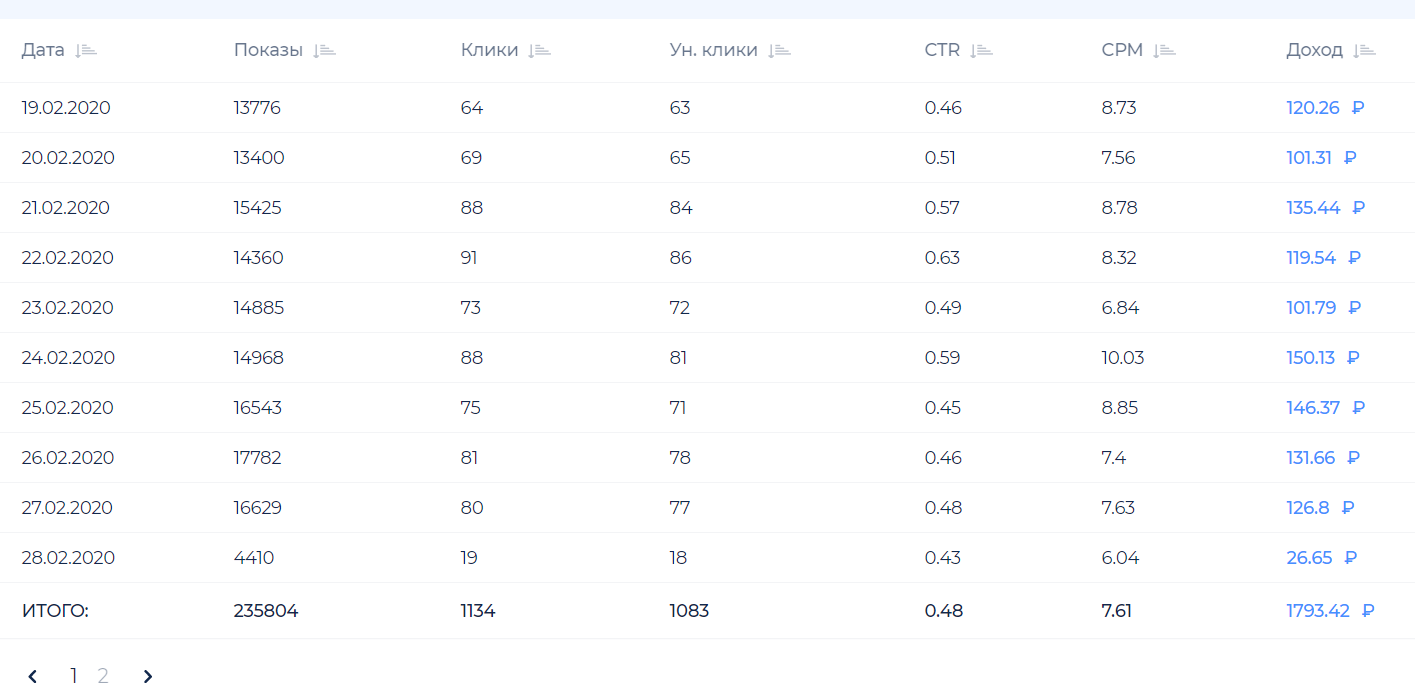Click sort icon beside Клики
Screen dimensions: 1415x683
pos(540,51)
